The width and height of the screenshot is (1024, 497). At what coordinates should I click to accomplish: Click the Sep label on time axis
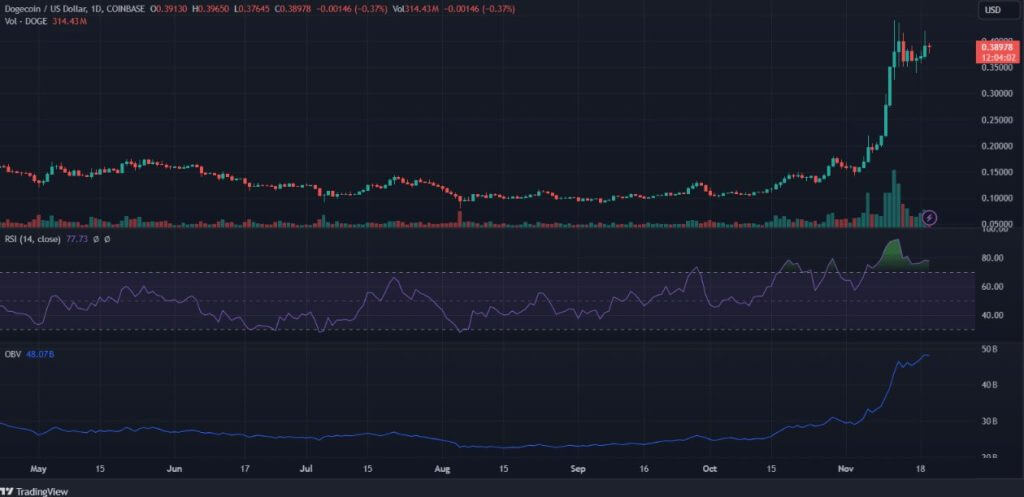(x=577, y=469)
